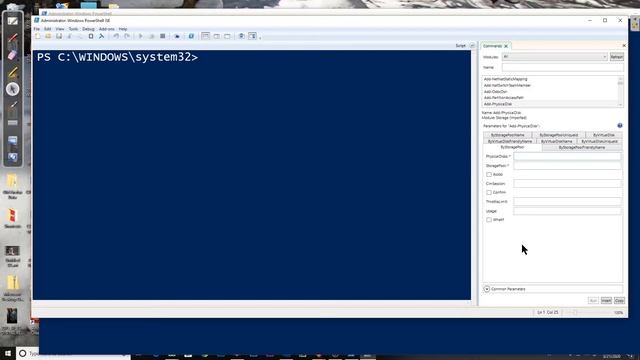The height and width of the screenshot is (360, 640).
Task: Open help for Add-PhysicalDisk parameters
Action: pos(620,126)
